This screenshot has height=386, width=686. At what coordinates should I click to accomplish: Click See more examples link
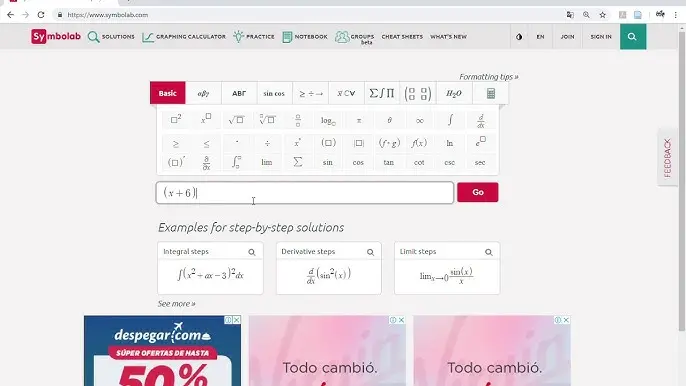[x=177, y=304]
